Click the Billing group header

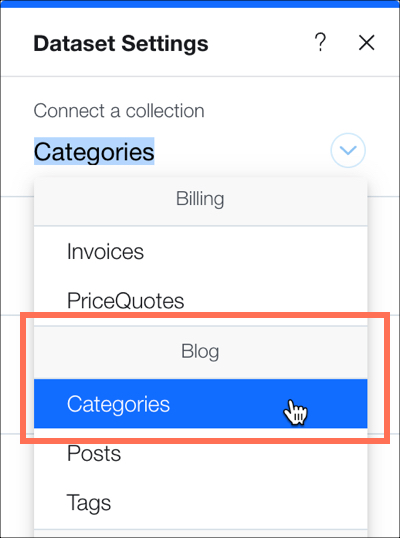tap(200, 199)
